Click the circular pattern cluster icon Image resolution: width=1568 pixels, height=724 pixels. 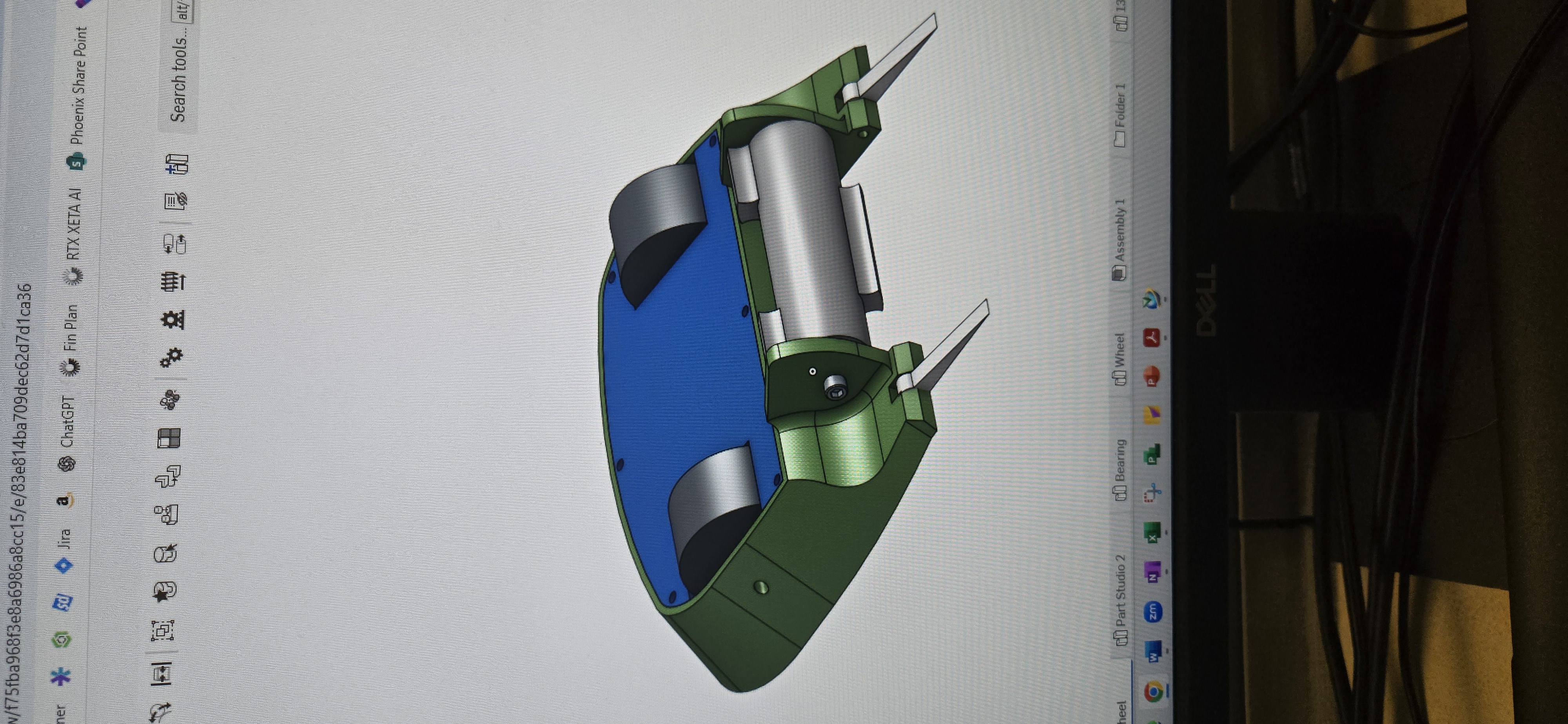[x=170, y=400]
